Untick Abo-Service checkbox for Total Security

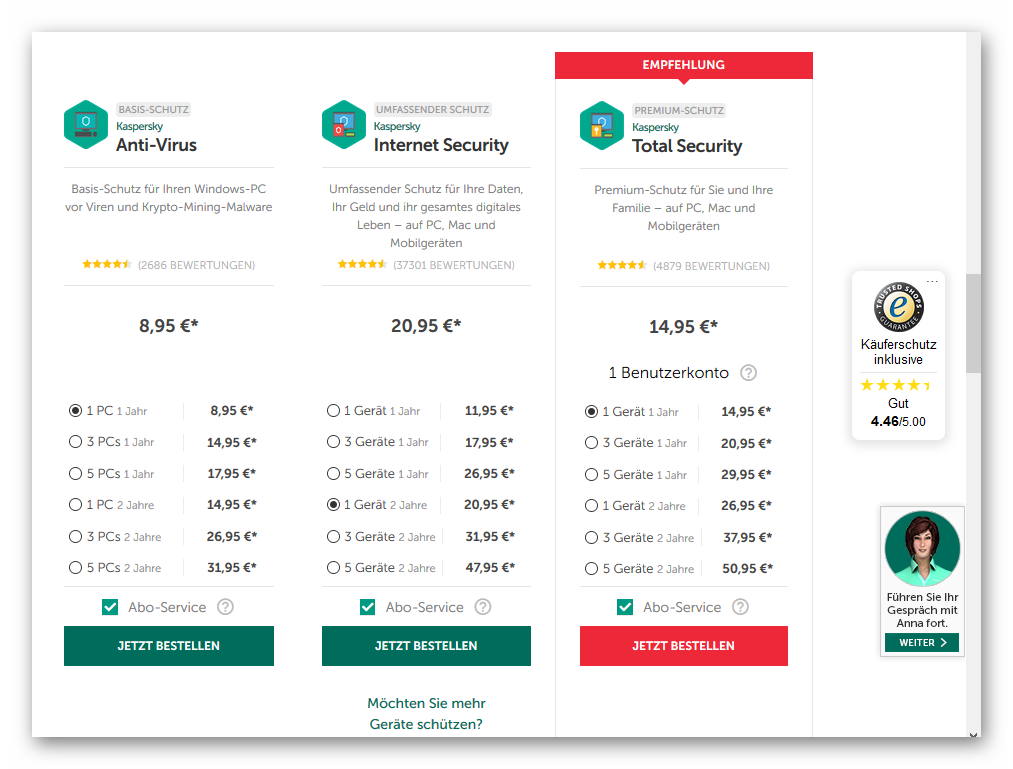point(625,607)
